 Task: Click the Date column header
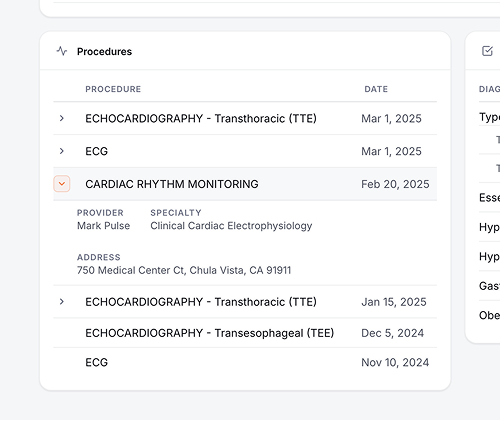click(x=376, y=89)
